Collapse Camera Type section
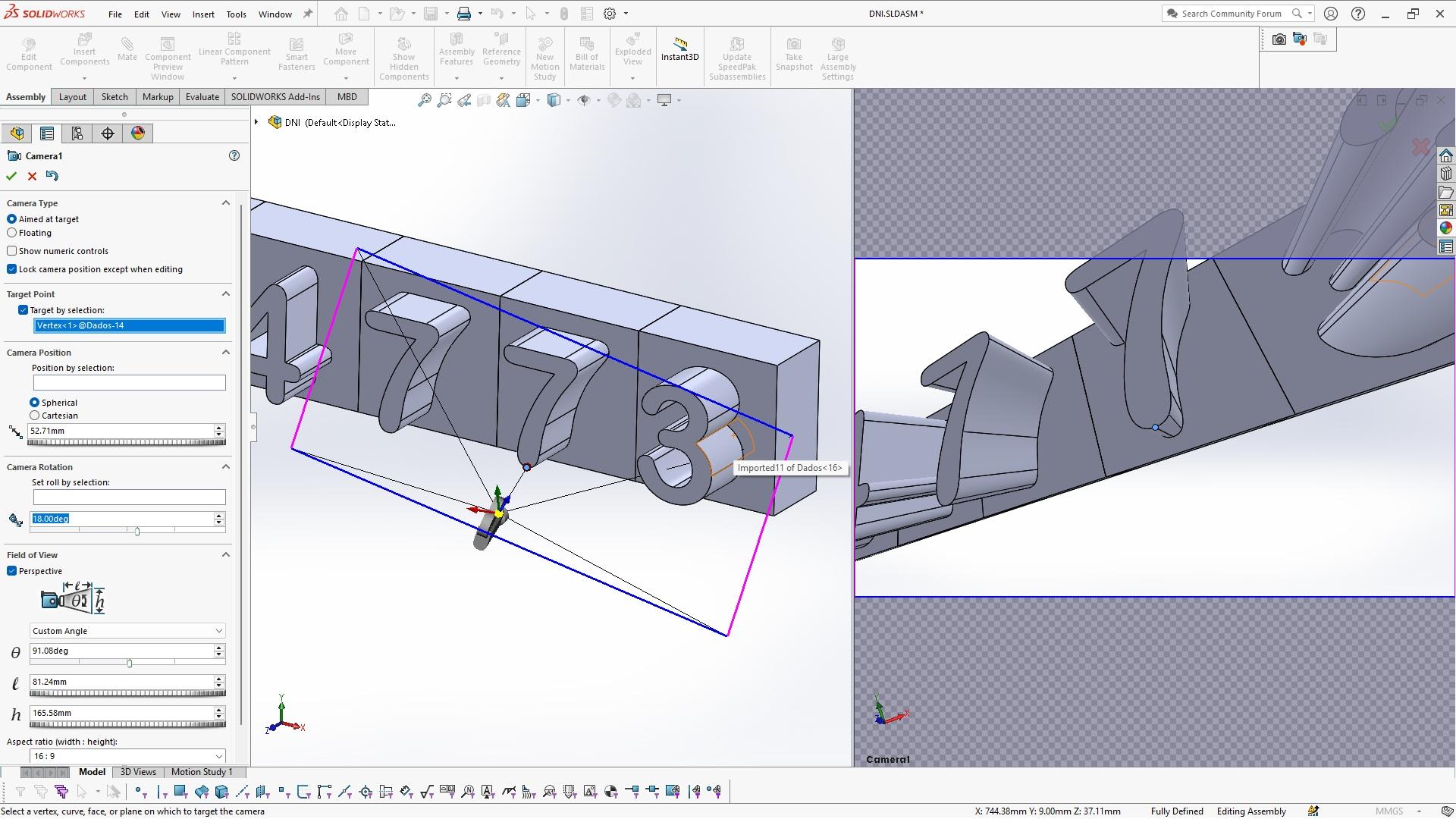 tap(225, 203)
